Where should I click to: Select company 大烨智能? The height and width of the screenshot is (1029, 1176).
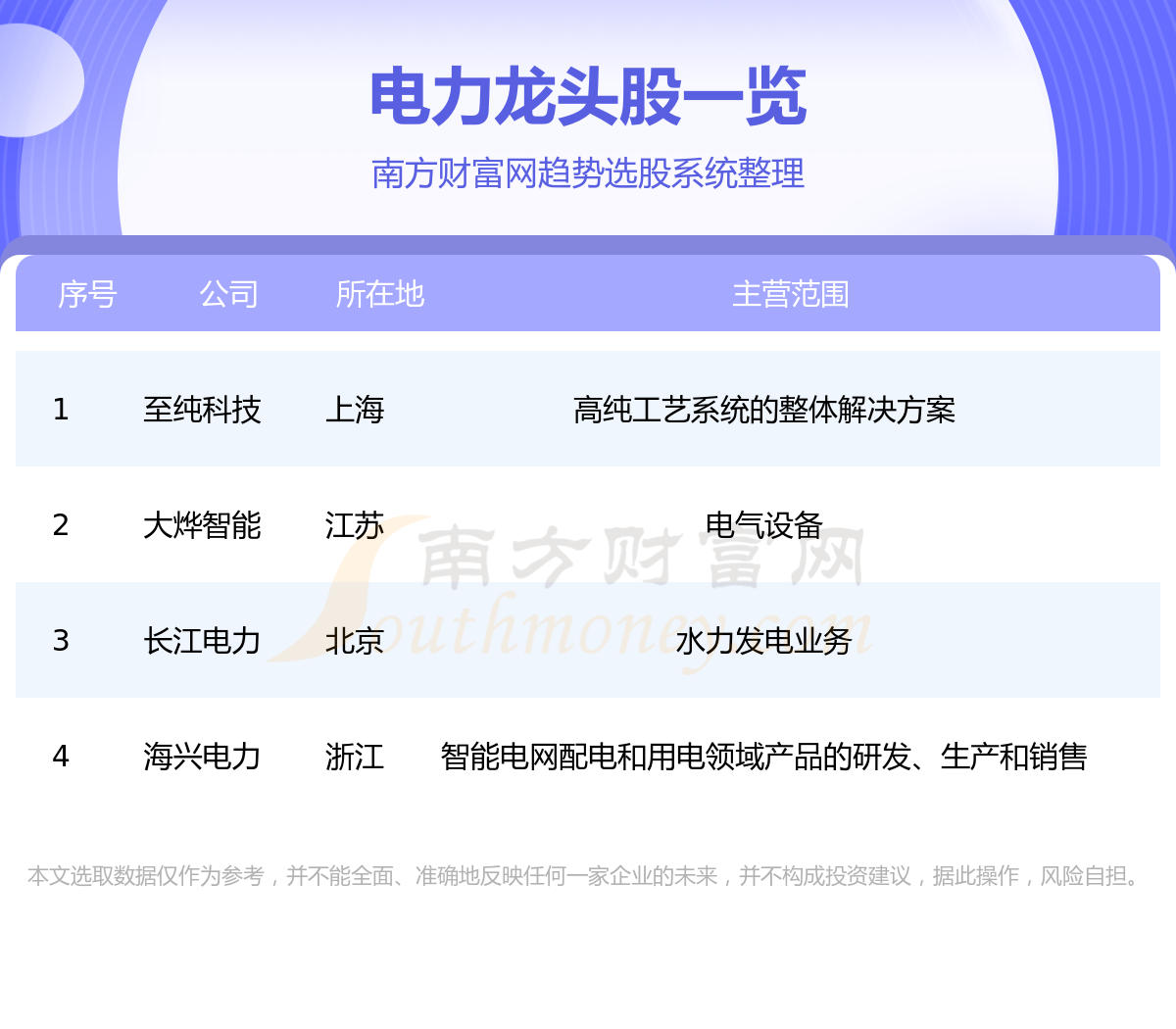click(202, 524)
